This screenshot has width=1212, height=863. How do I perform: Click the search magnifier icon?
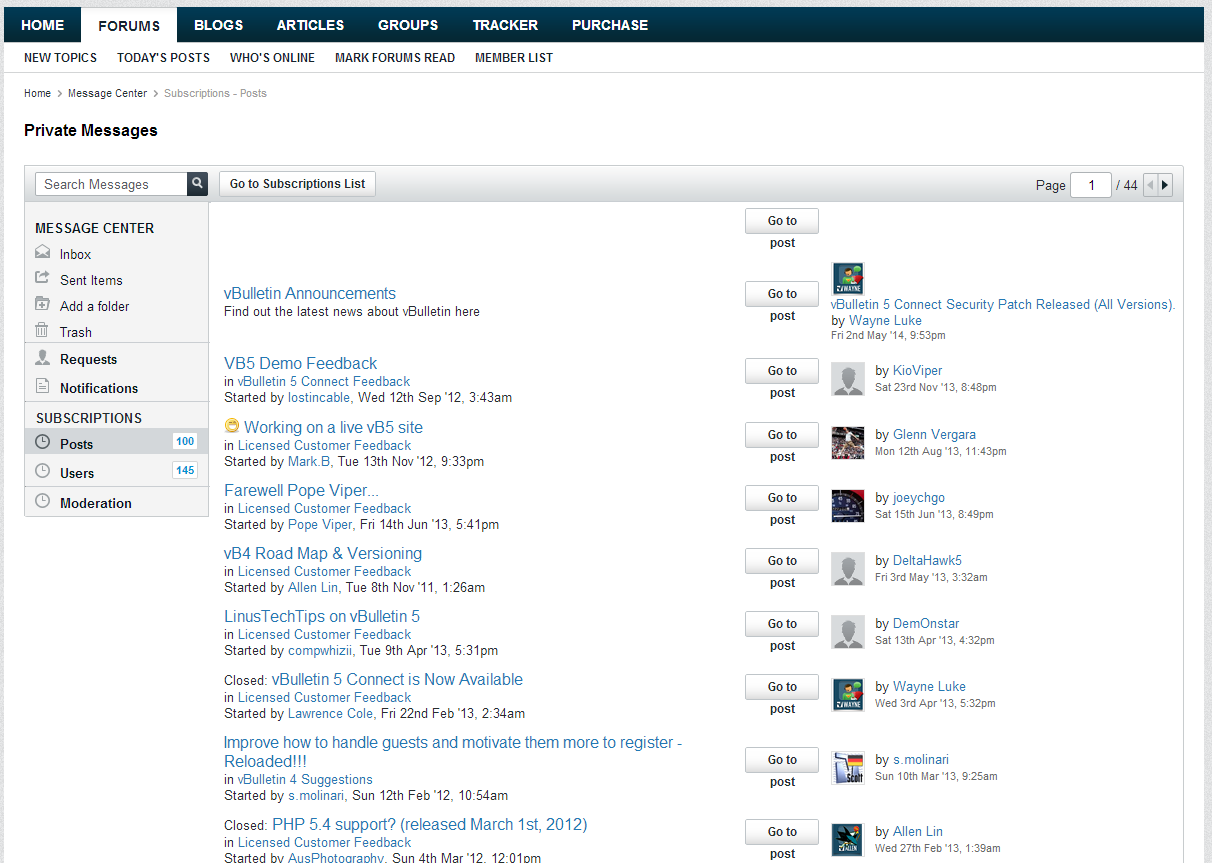198,184
